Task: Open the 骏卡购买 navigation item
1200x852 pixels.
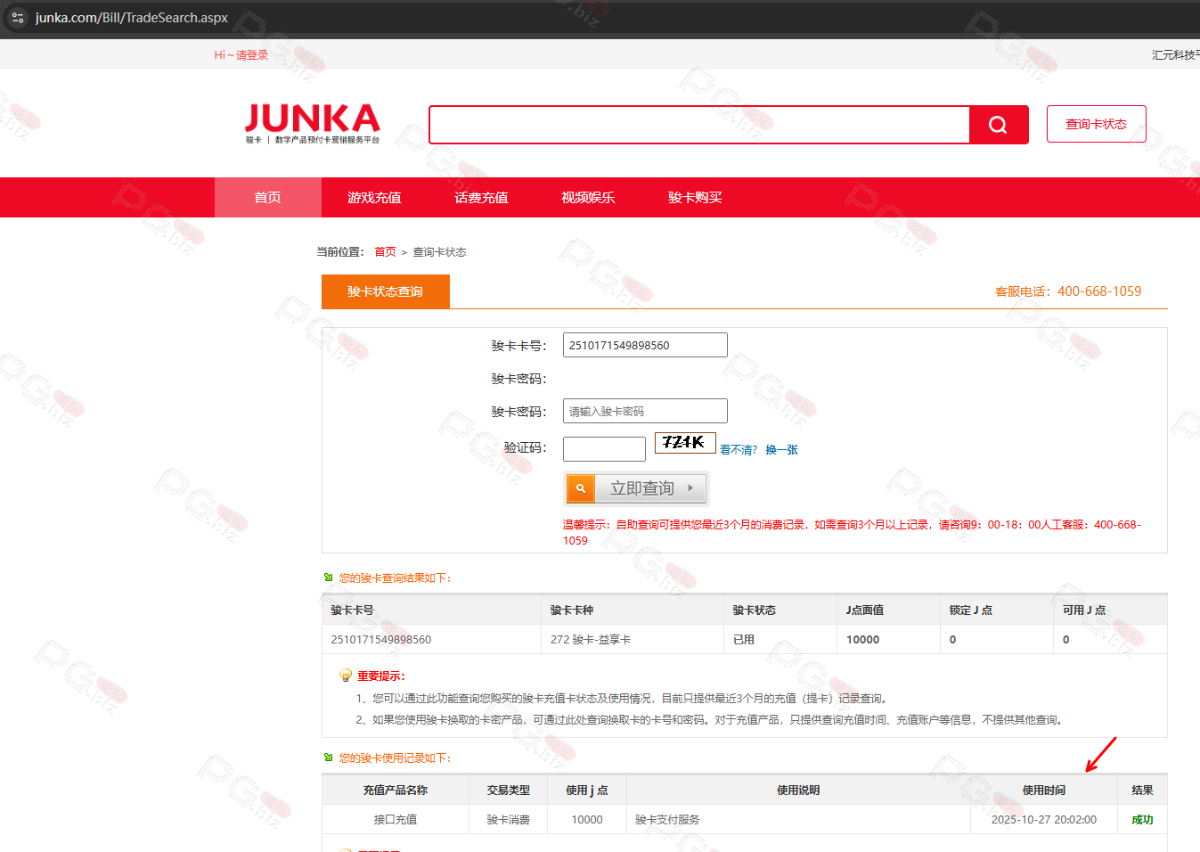Action: tap(695, 197)
